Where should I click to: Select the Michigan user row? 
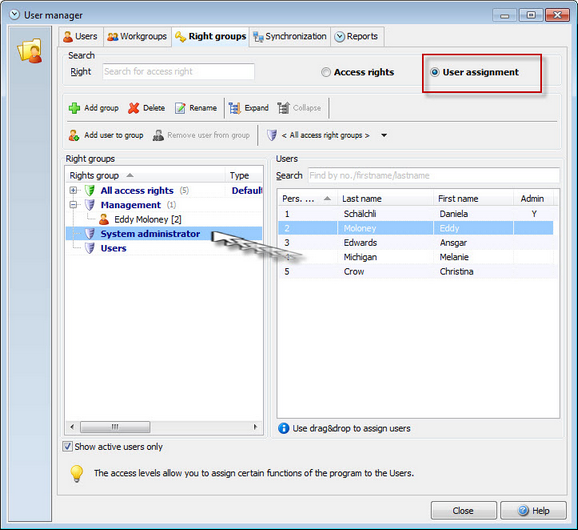pyautogui.click(x=416, y=257)
